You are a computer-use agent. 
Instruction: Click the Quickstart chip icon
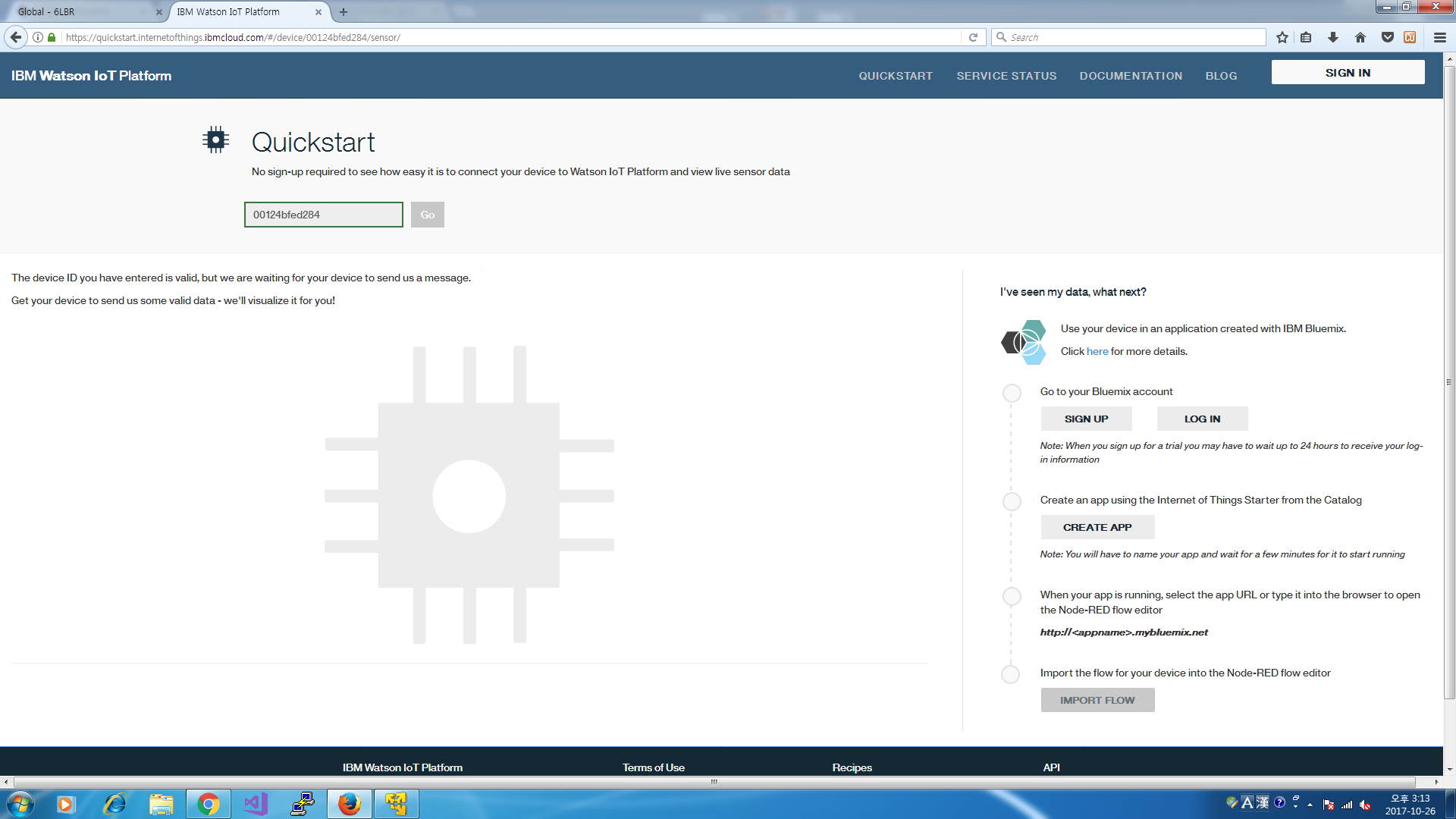click(x=216, y=140)
